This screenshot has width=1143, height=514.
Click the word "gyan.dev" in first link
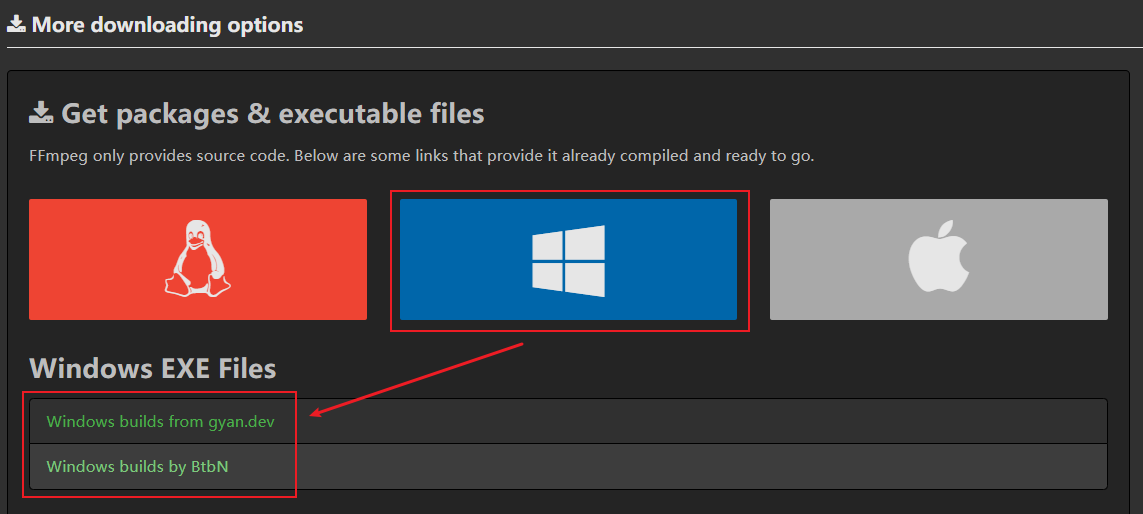click(x=241, y=422)
